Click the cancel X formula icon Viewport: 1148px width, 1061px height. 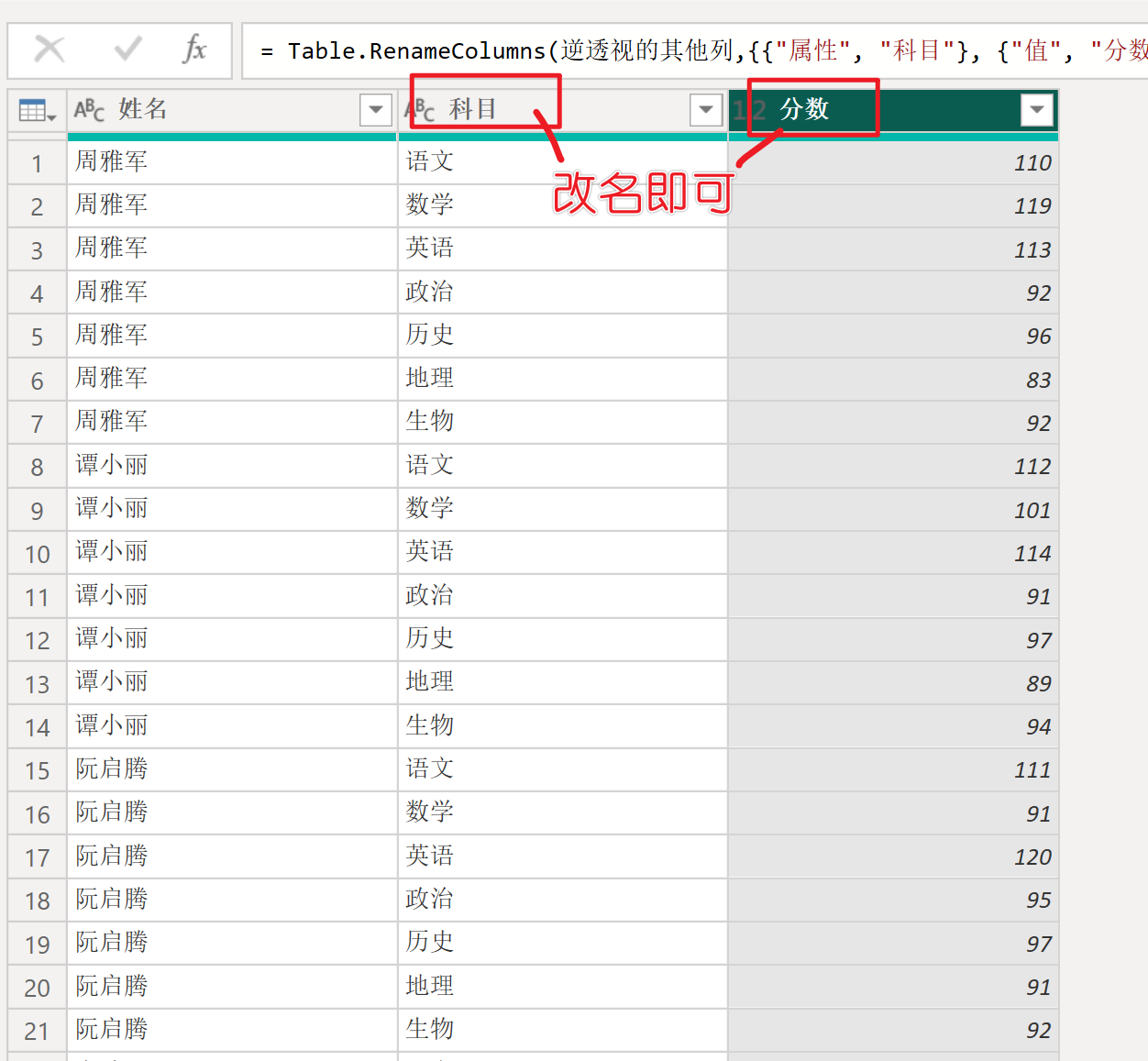click(x=50, y=50)
